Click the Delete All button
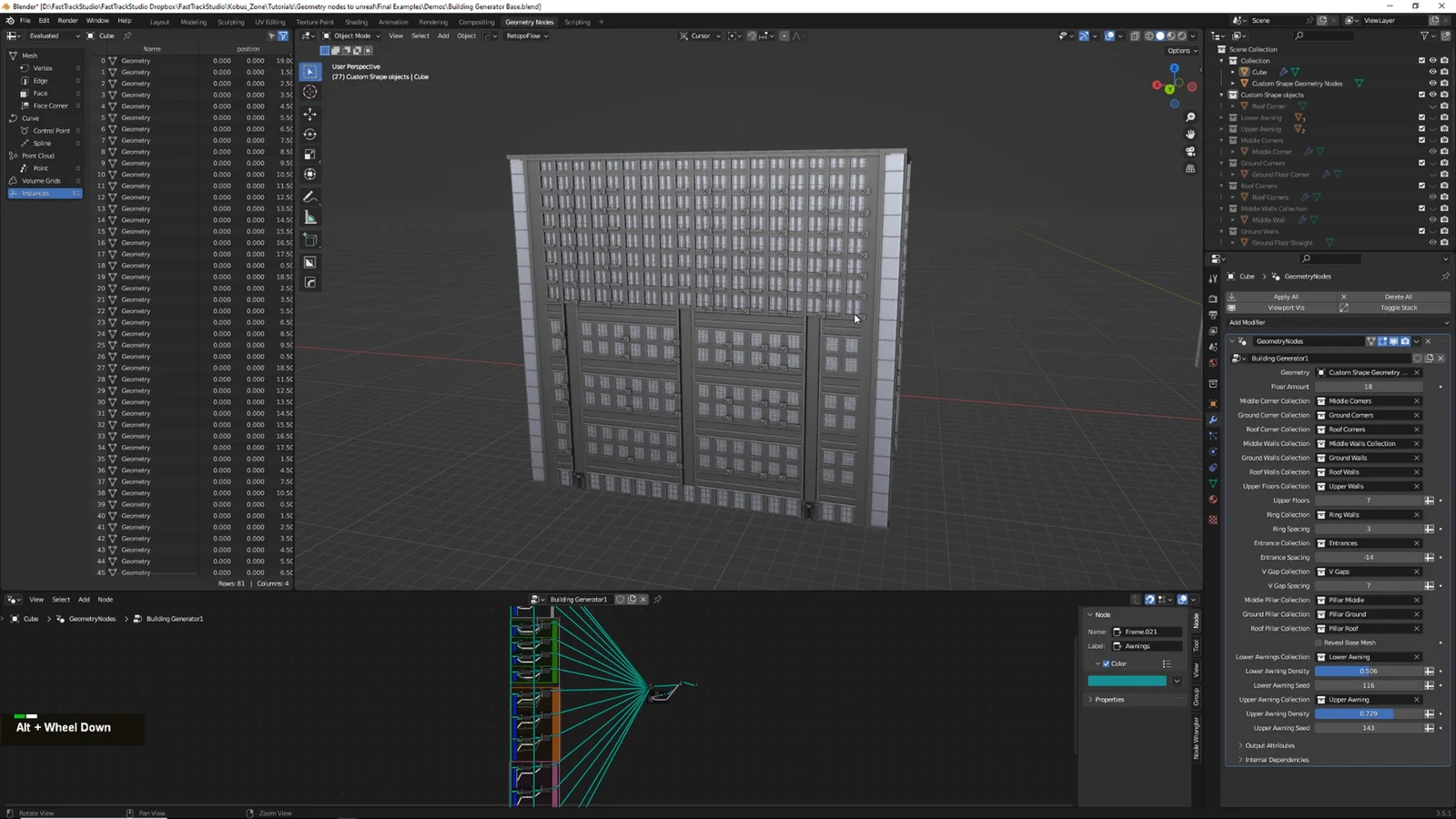Screen dimensions: 1456x819 (x=1397, y=297)
